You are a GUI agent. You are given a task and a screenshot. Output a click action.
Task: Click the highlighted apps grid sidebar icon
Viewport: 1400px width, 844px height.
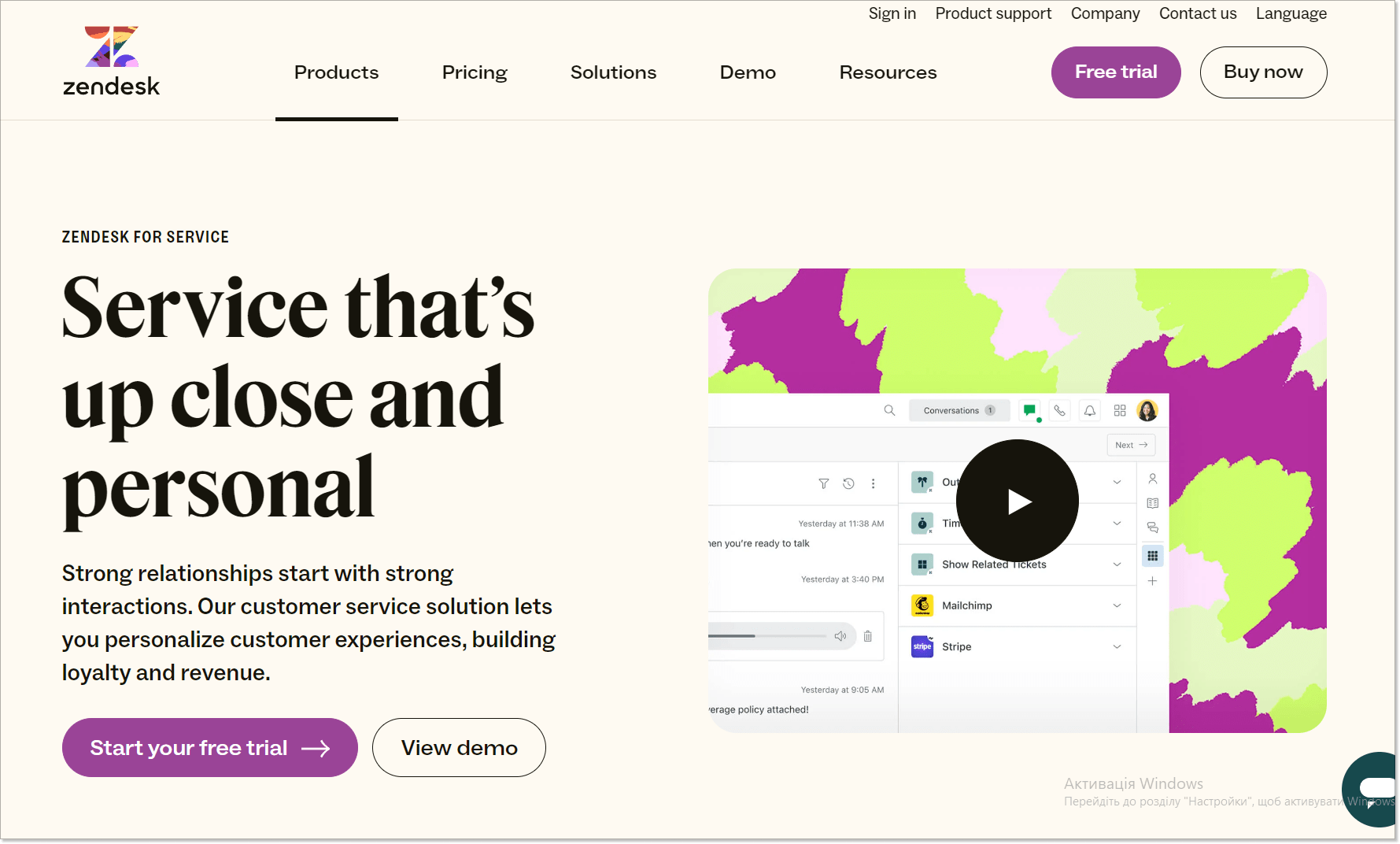[x=1152, y=556]
